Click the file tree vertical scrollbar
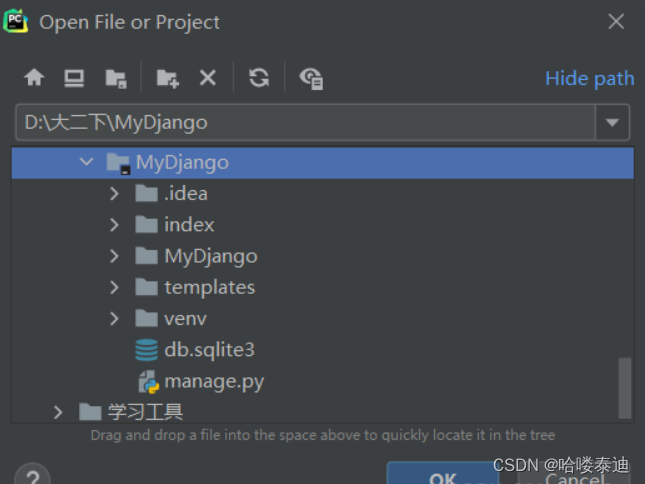The height and width of the screenshot is (484, 645). point(625,388)
